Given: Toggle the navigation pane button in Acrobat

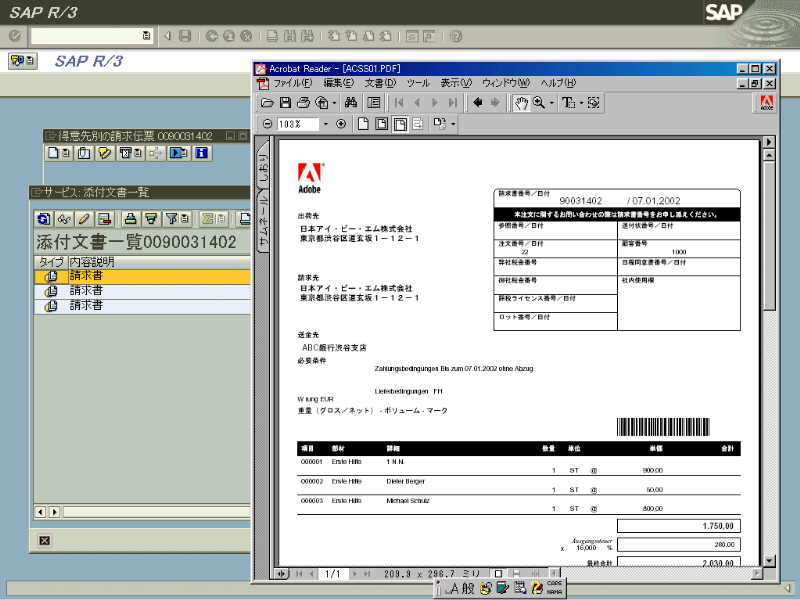Looking at the screenshot, I should [x=373, y=103].
